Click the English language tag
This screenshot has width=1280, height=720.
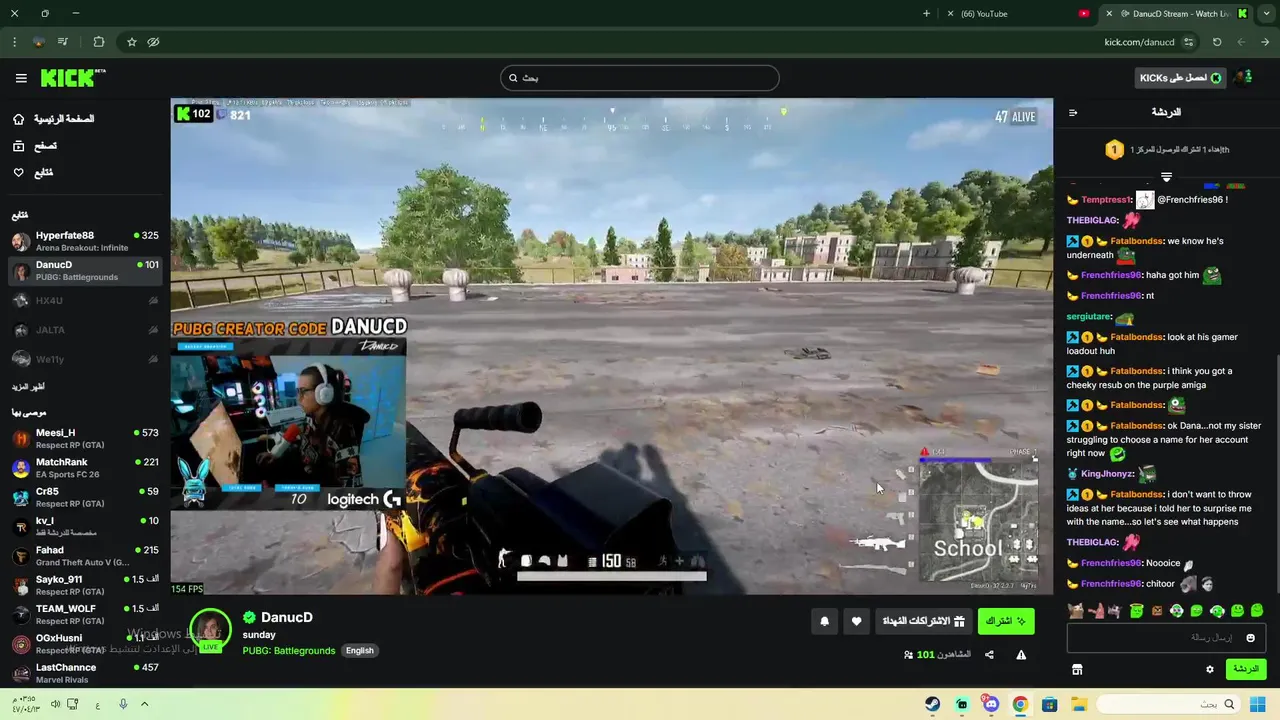360,650
